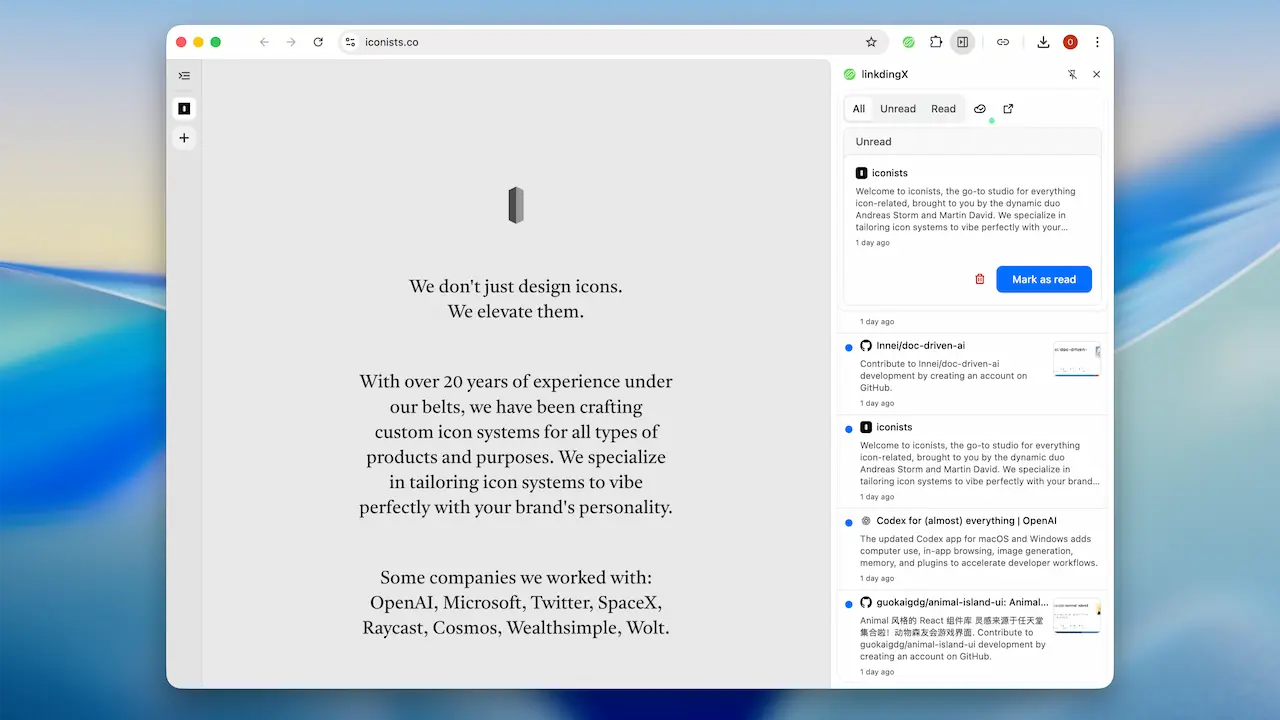This screenshot has height=720, width=1280.
Task: Open the green linkdingX extension icon in toolbar
Action: (x=909, y=42)
